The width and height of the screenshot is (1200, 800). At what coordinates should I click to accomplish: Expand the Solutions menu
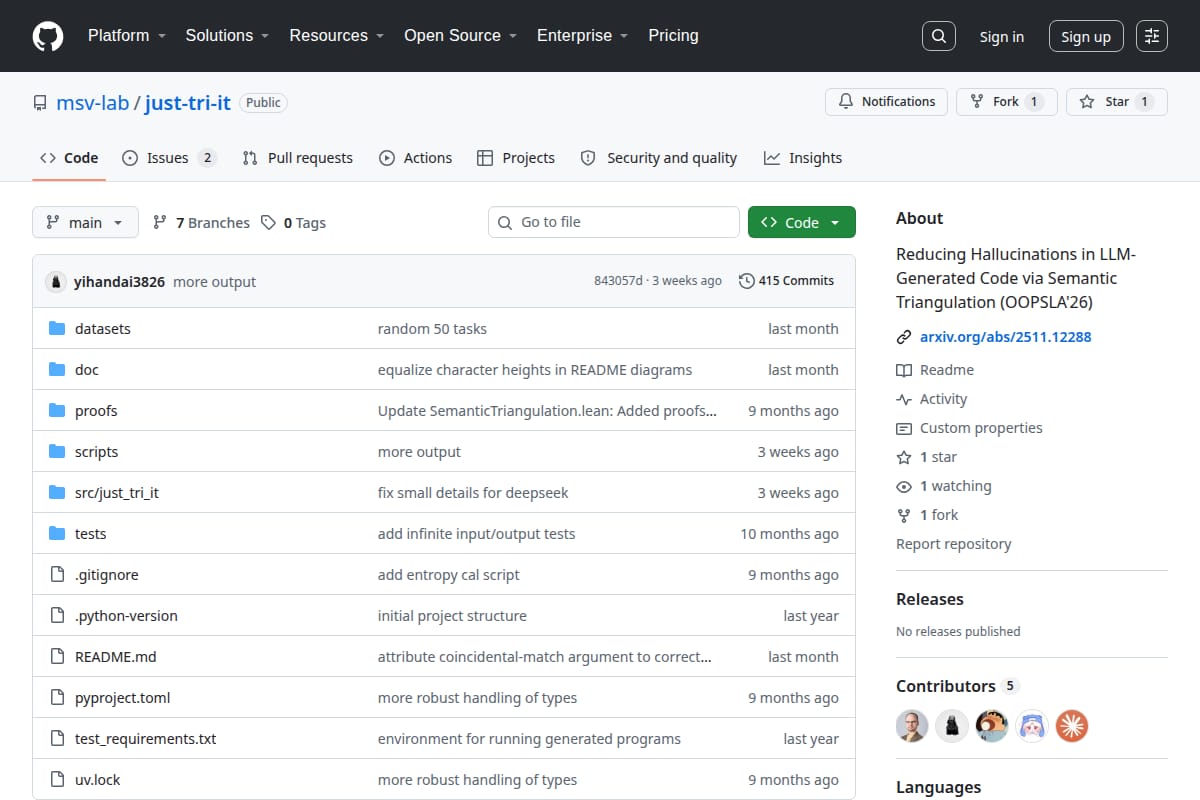[x=227, y=36]
